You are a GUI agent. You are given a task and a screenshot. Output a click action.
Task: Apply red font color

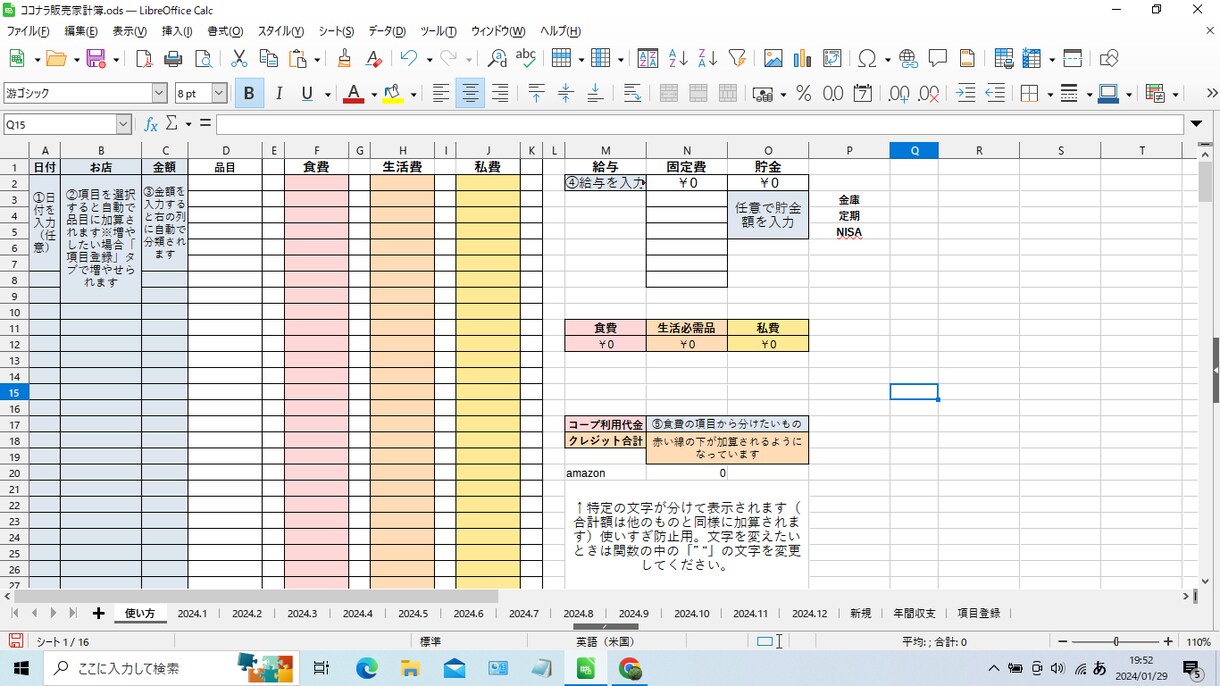[x=353, y=94]
